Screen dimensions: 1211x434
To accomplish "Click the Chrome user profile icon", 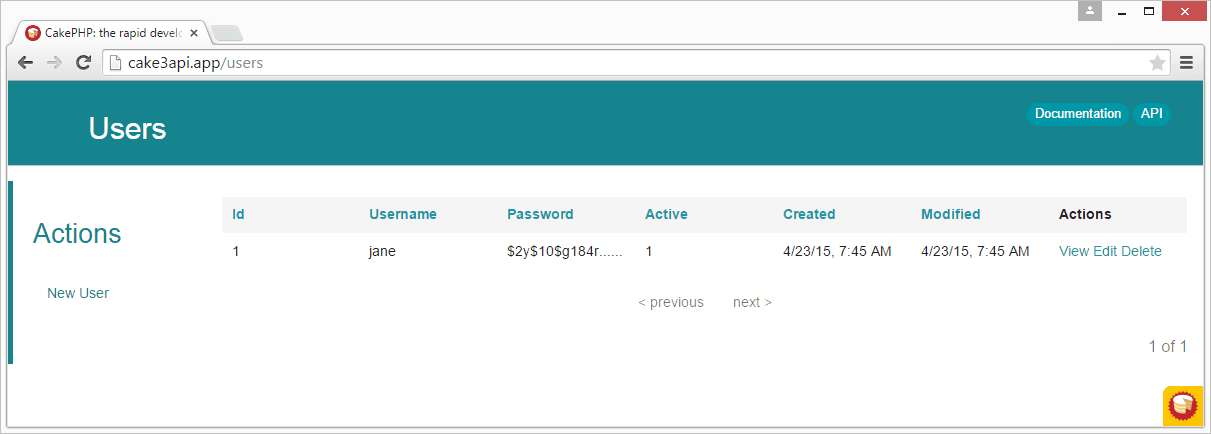I will (1089, 11).
